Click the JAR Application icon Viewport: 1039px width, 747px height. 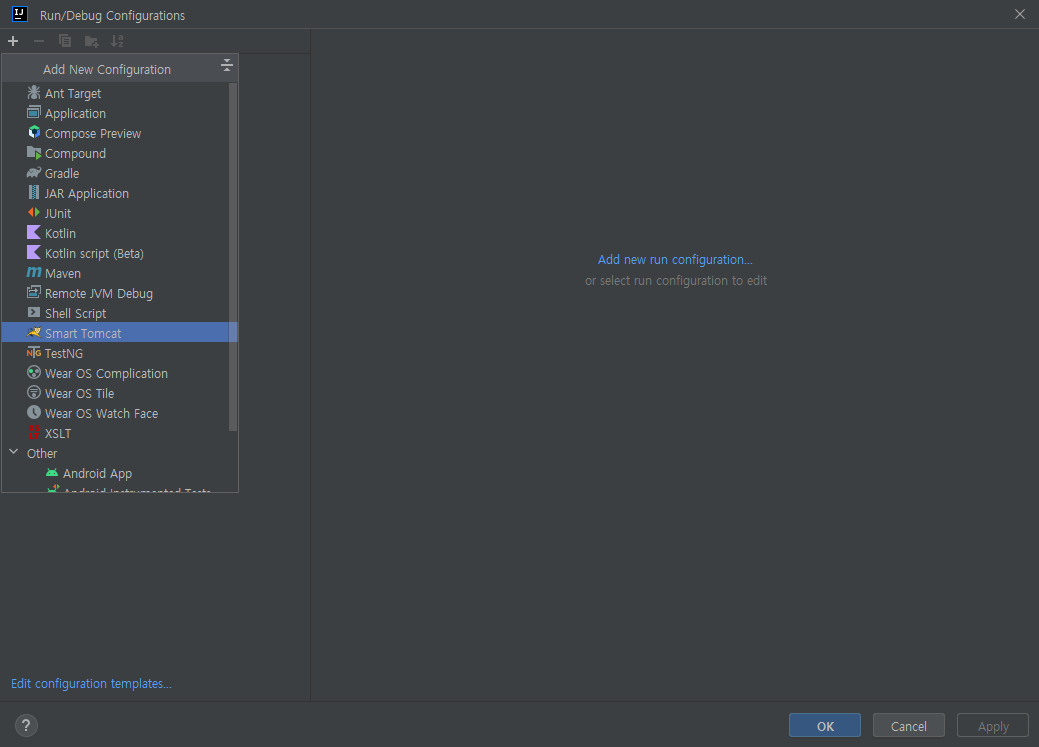point(34,192)
